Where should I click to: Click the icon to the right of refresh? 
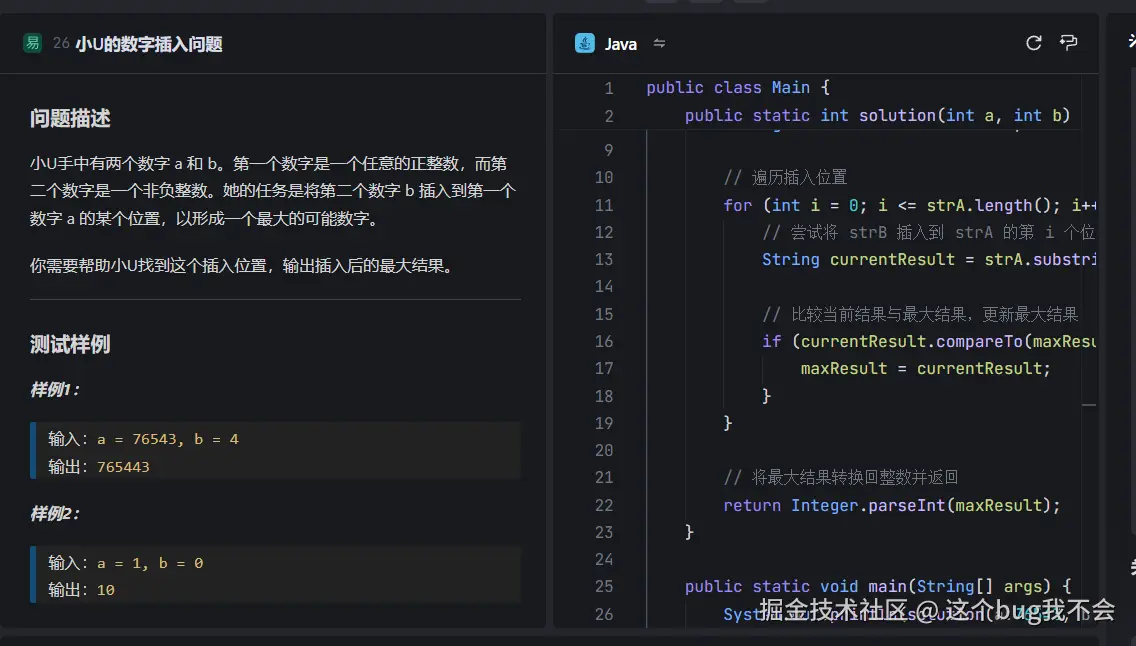1068,43
